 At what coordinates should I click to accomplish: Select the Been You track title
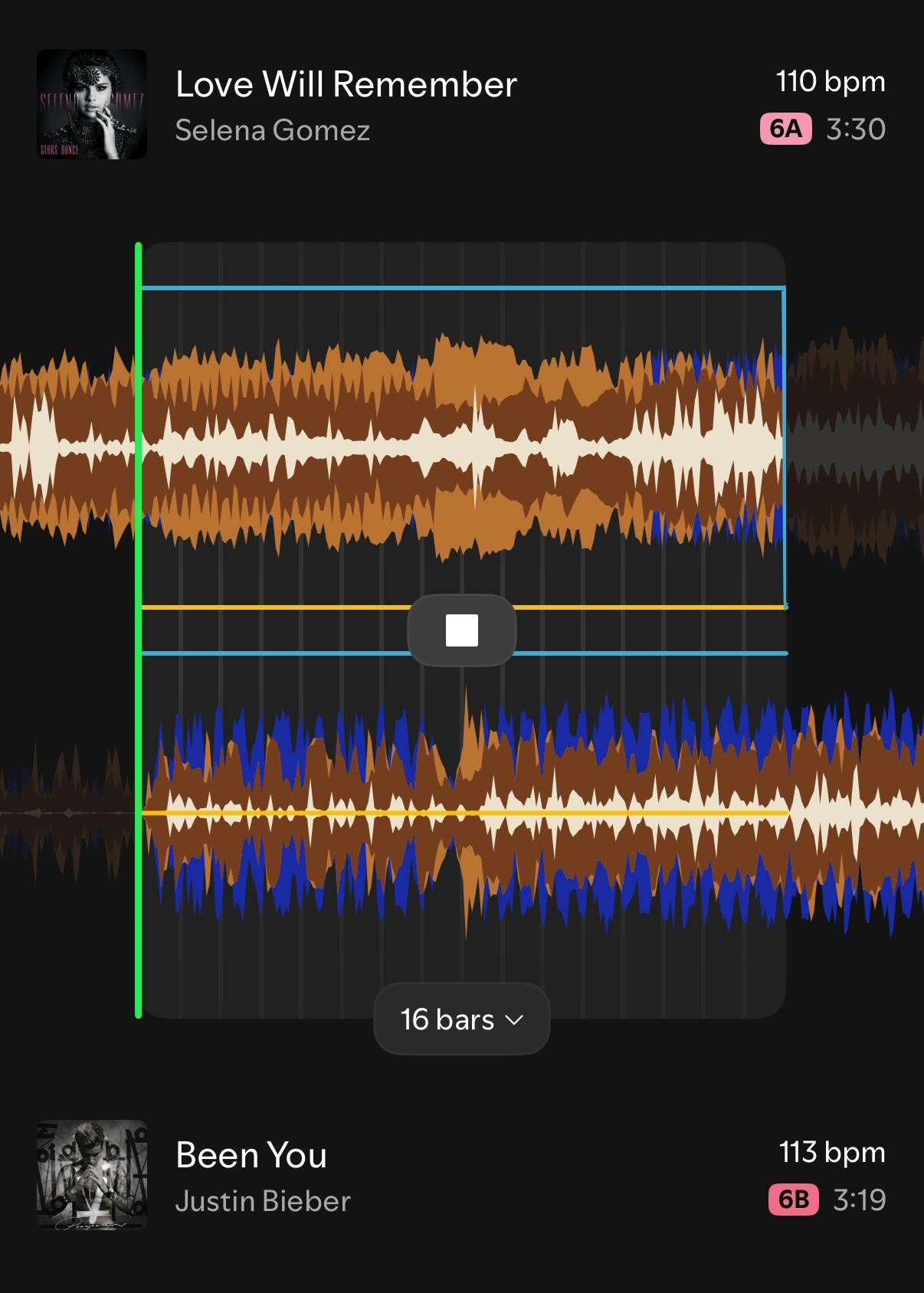click(x=251, y=1155)
